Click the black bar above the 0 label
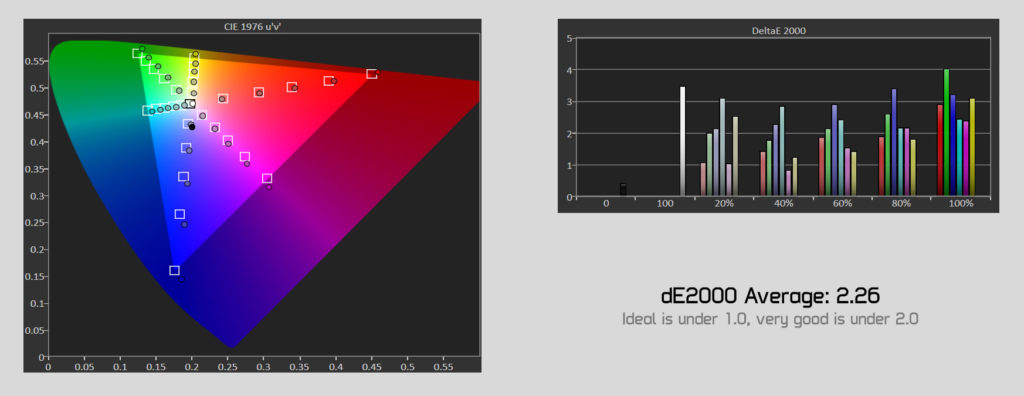 pos(623,190)
